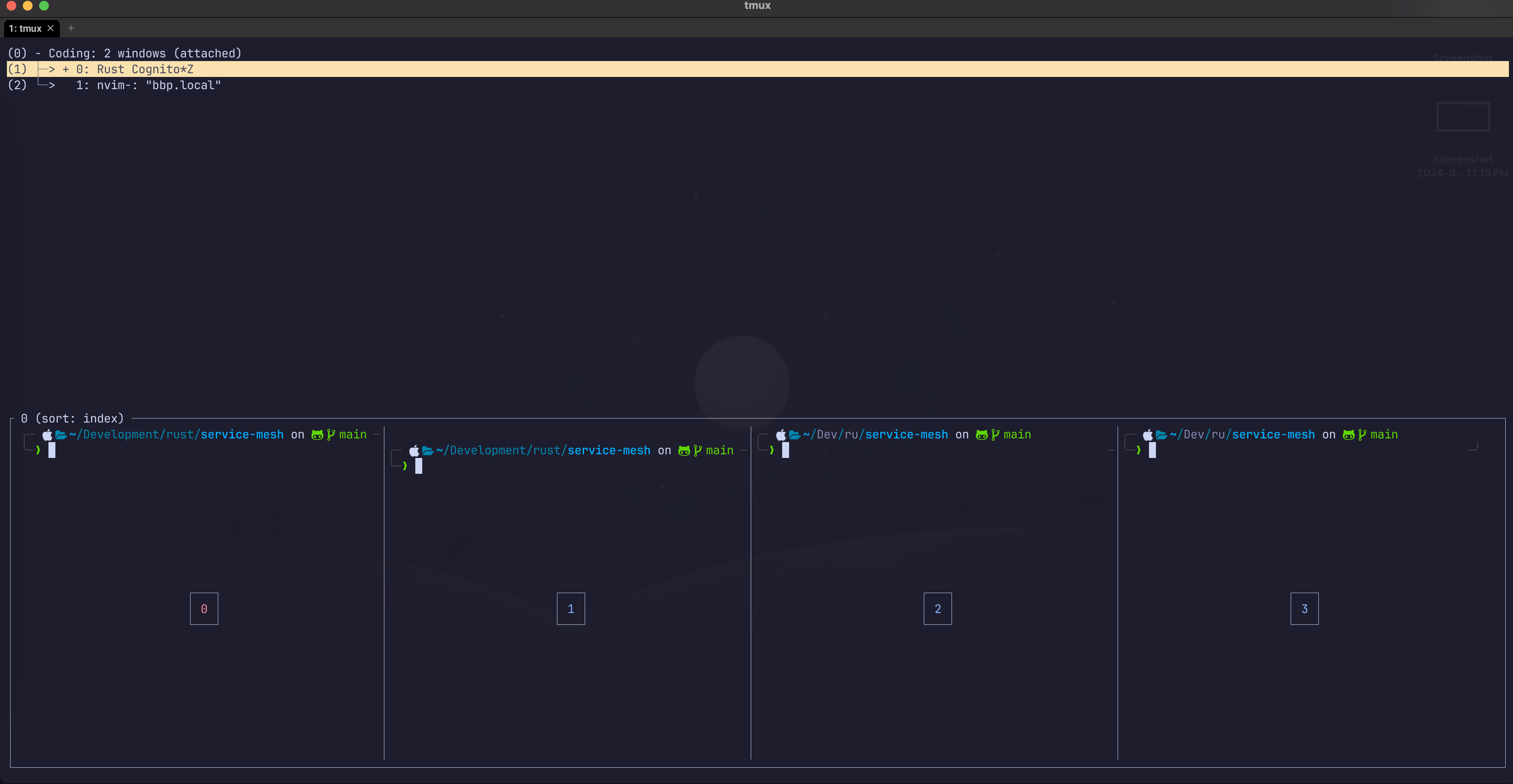Switch to the '1: tmux' tab

(x=25, y=28)
